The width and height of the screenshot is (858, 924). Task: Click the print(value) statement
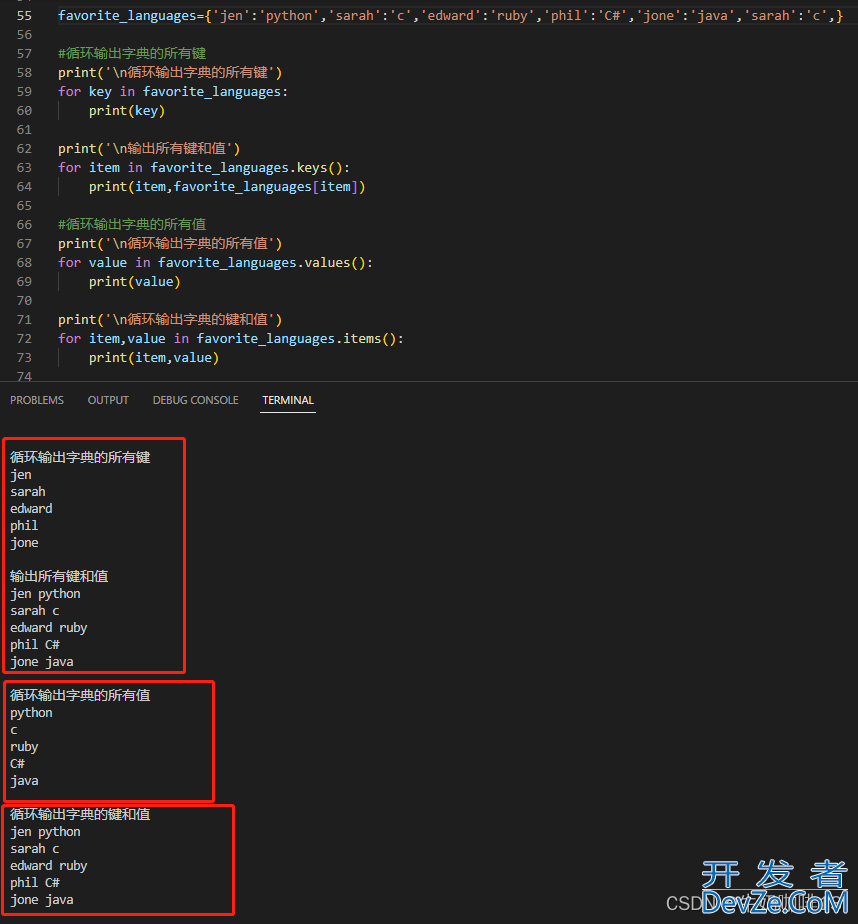134,282
